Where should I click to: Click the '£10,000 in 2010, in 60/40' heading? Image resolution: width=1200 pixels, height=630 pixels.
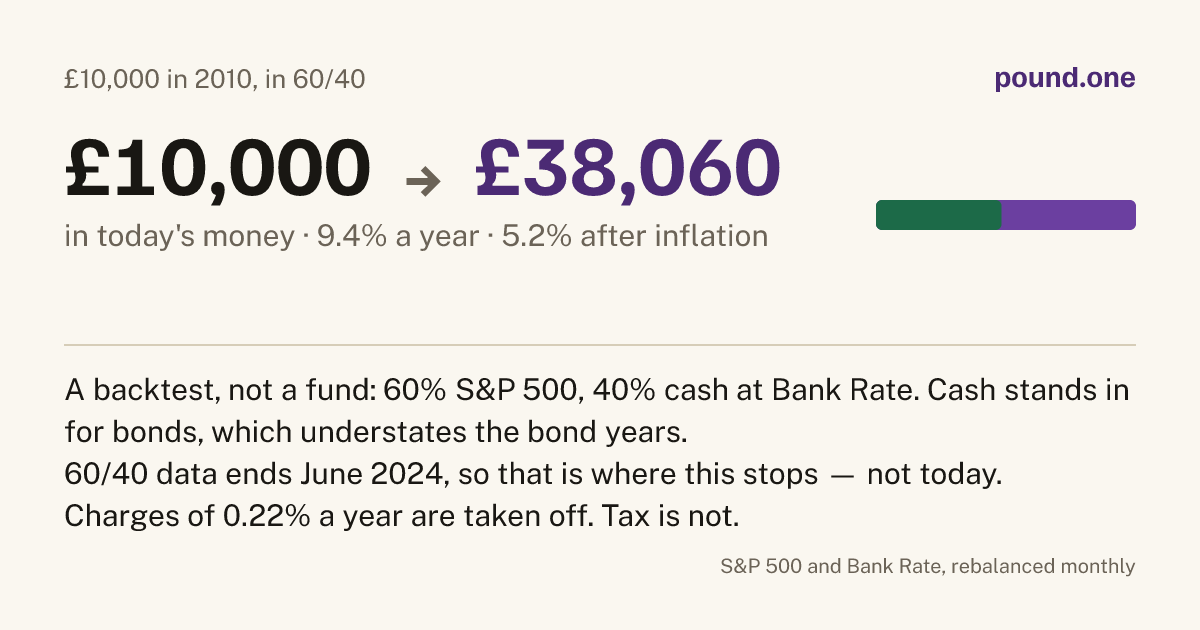point(215,79)
